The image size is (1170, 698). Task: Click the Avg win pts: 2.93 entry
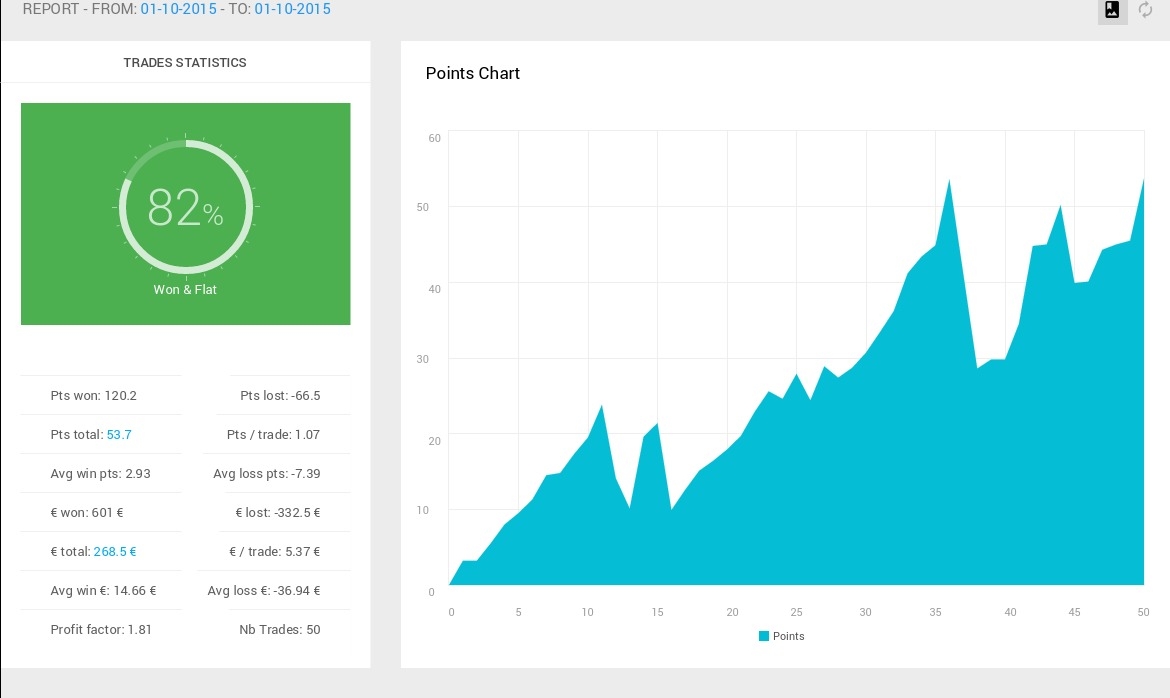pyautogui.click(x=100, y=474)
